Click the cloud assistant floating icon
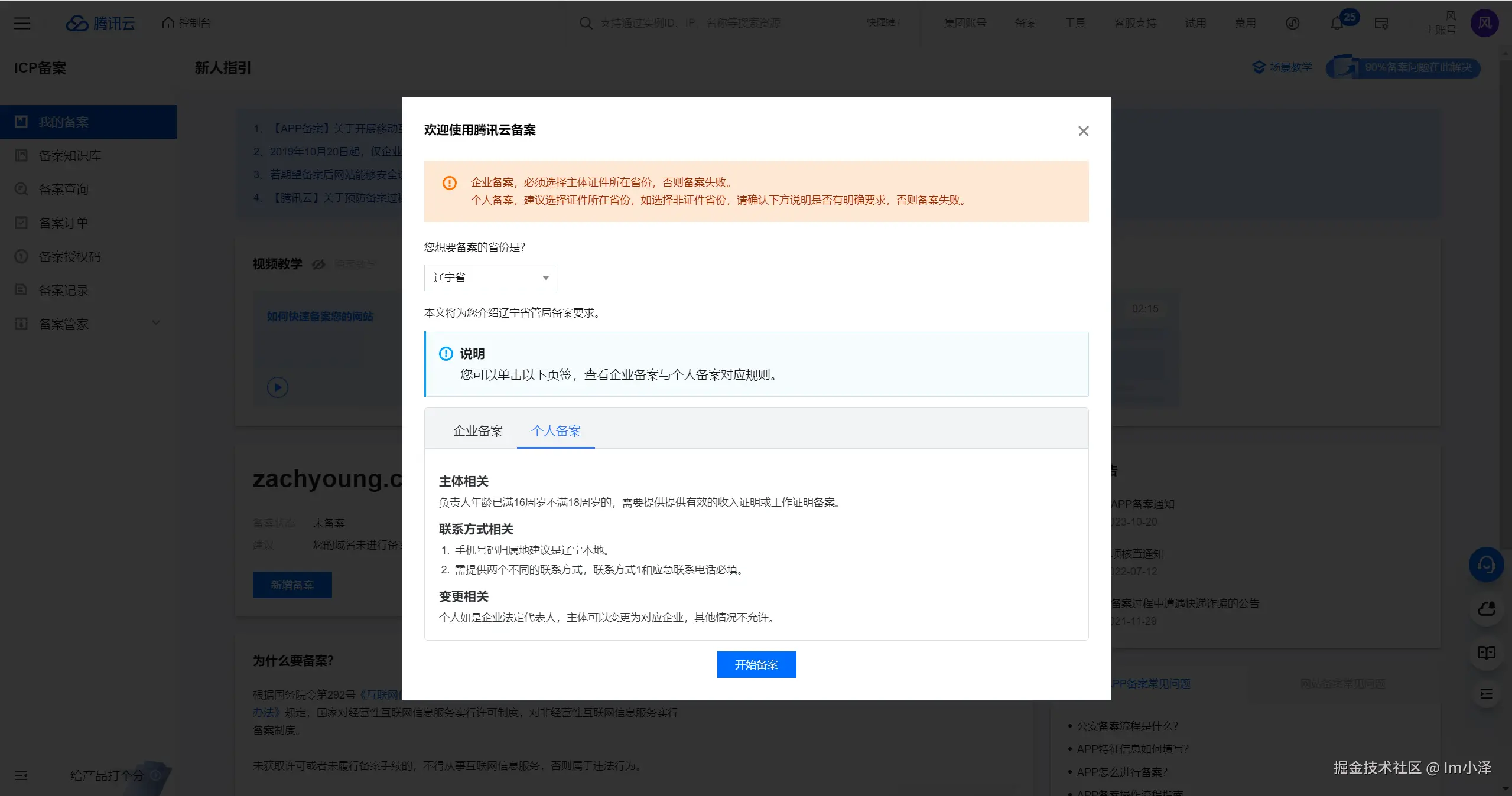This screenshot has height=796, width=1512. [1485, 609]
